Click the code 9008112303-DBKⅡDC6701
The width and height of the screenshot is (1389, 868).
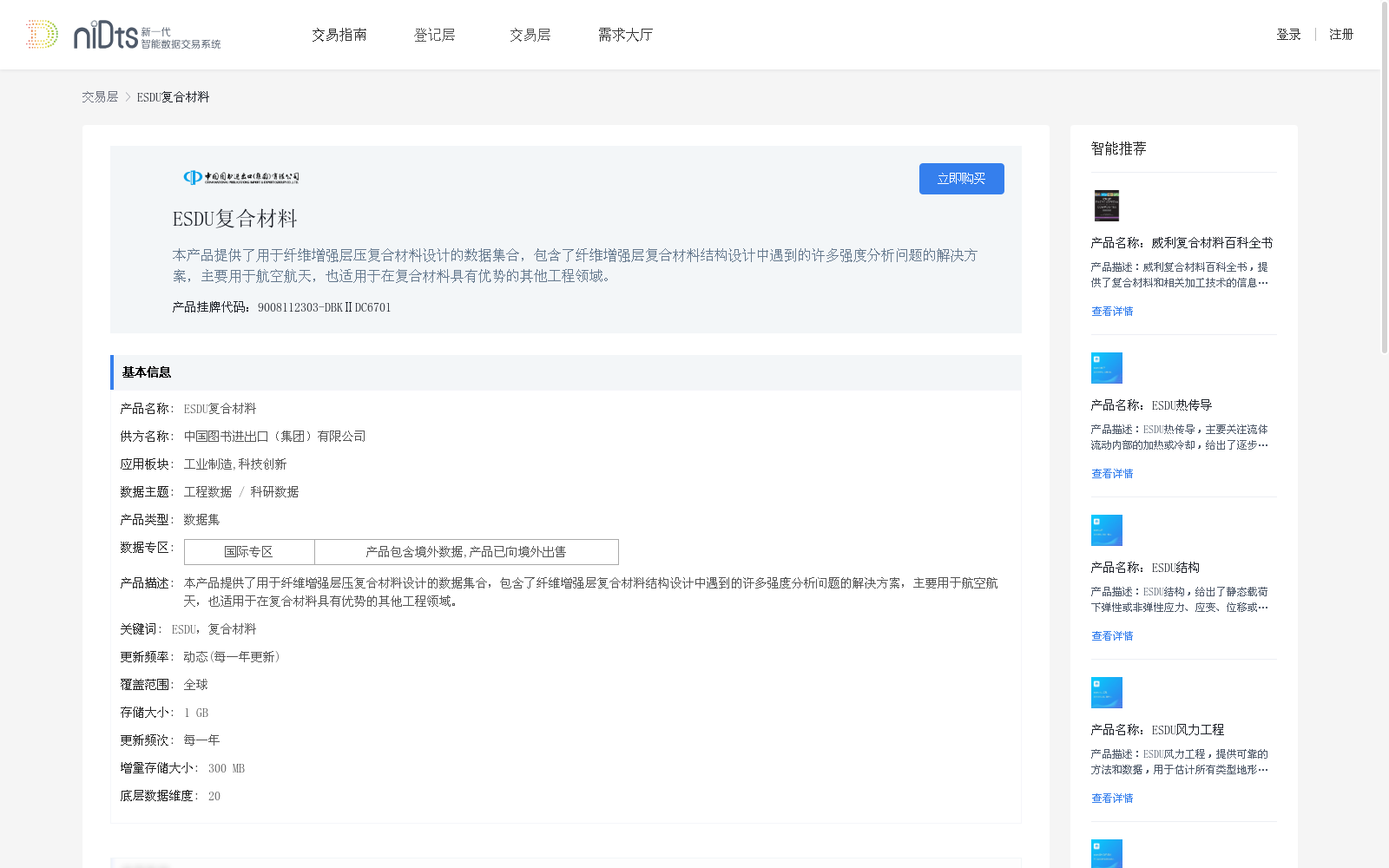[x=325, y=307]
